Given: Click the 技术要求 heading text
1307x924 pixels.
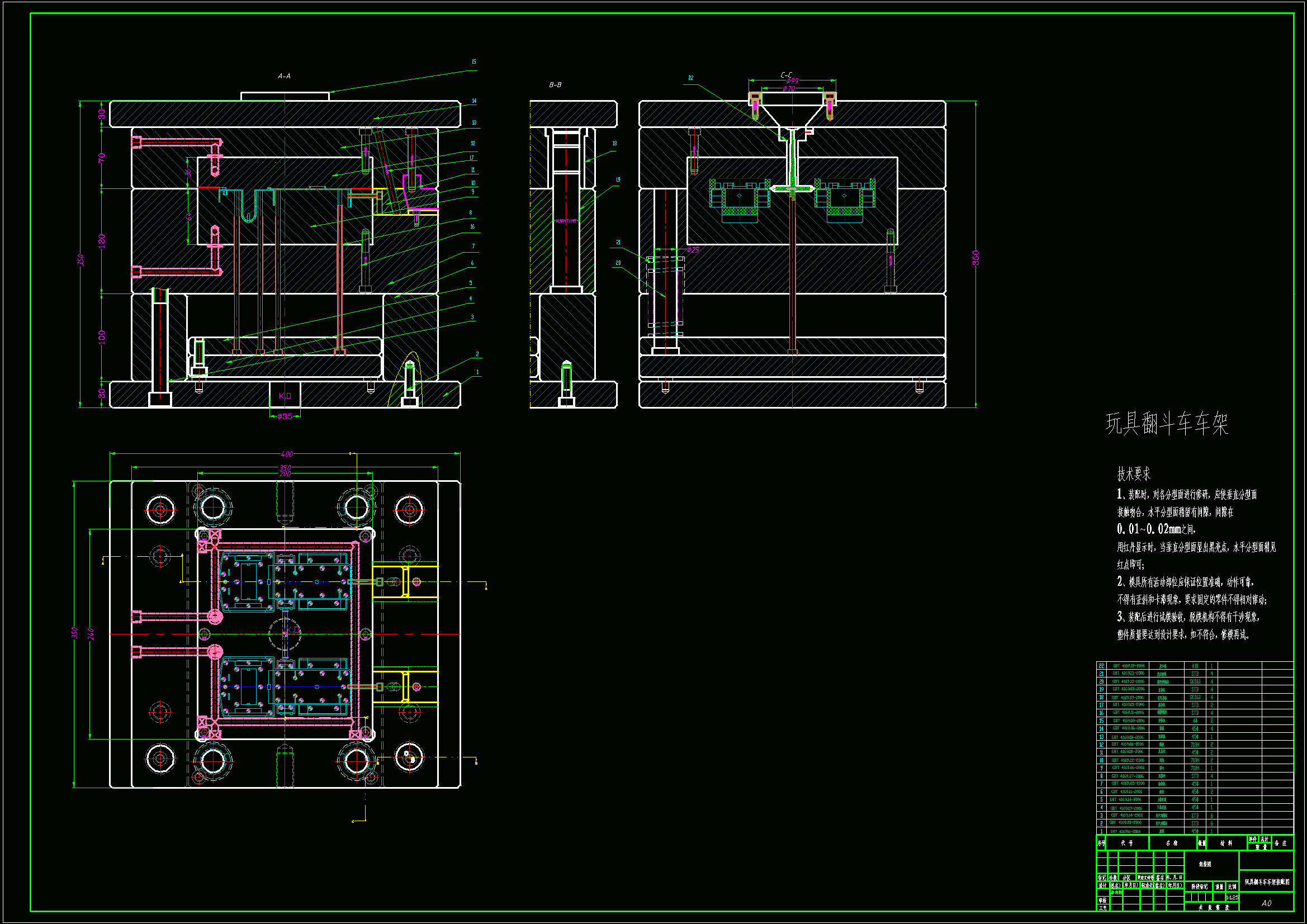Looking at the screenshot, I should click(1133, 473).
